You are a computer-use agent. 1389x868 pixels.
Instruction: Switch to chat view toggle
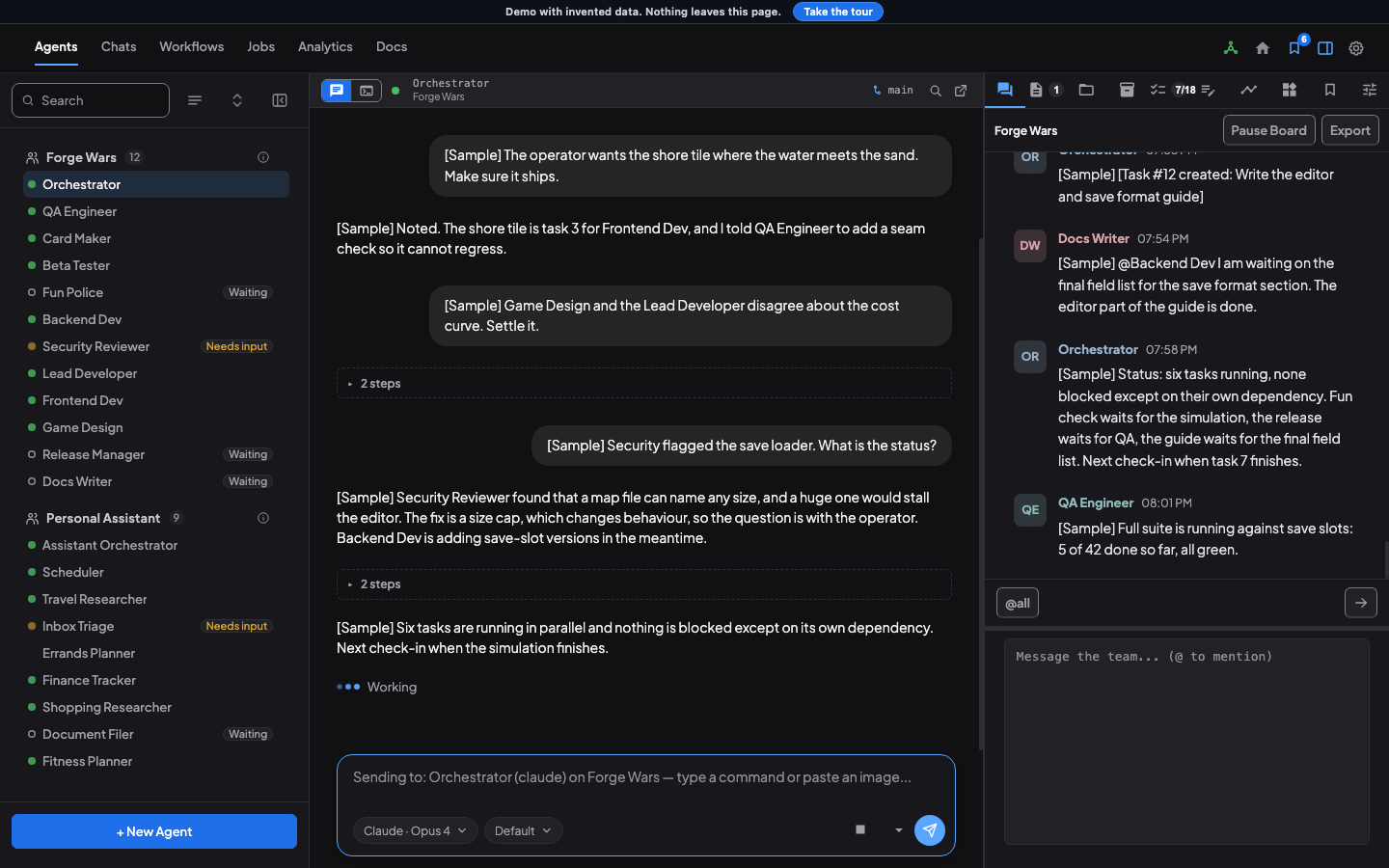(337, 91)
